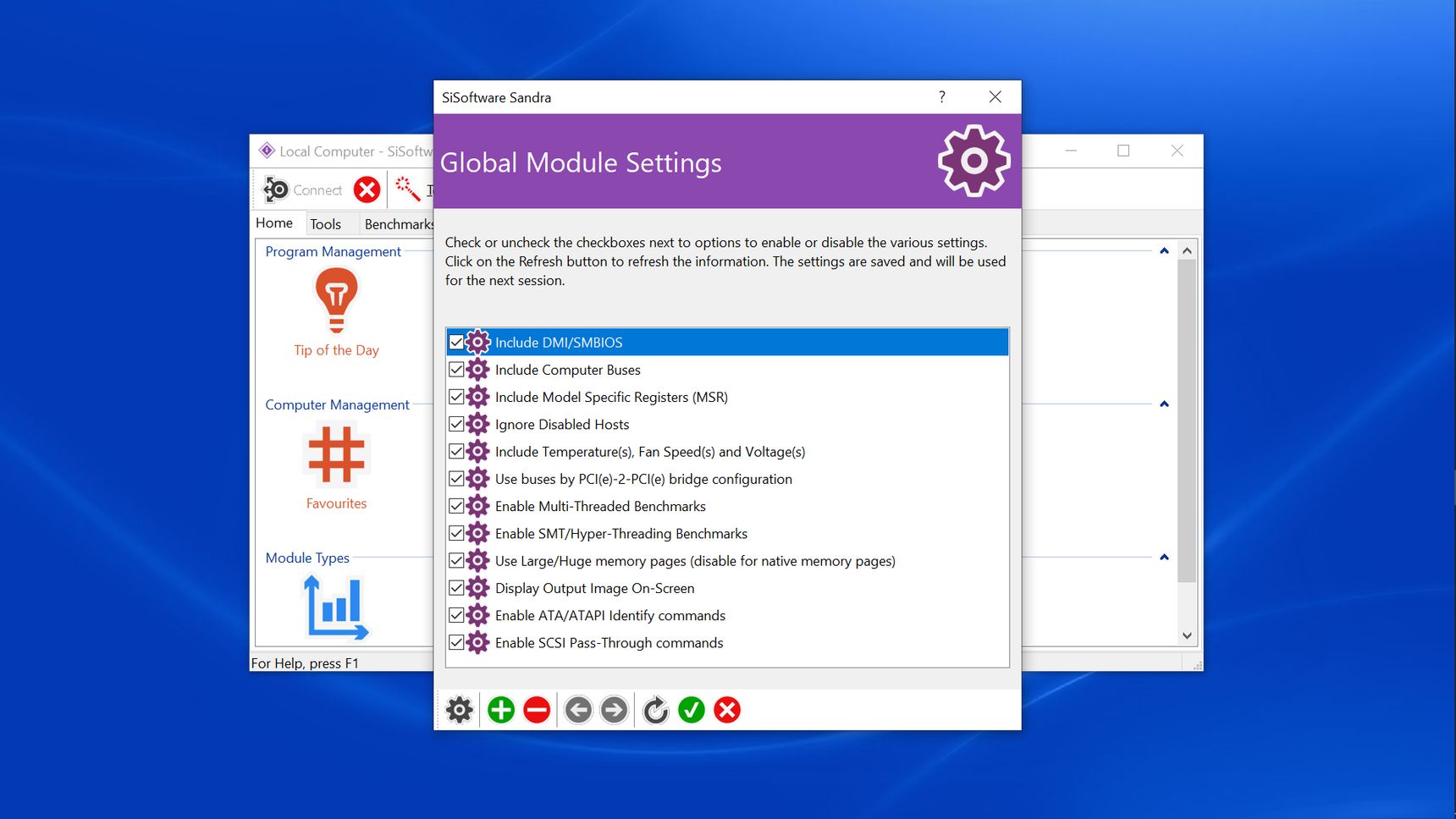Click the Favourites label
The image size is (1456, 819).
pos(337,503)
